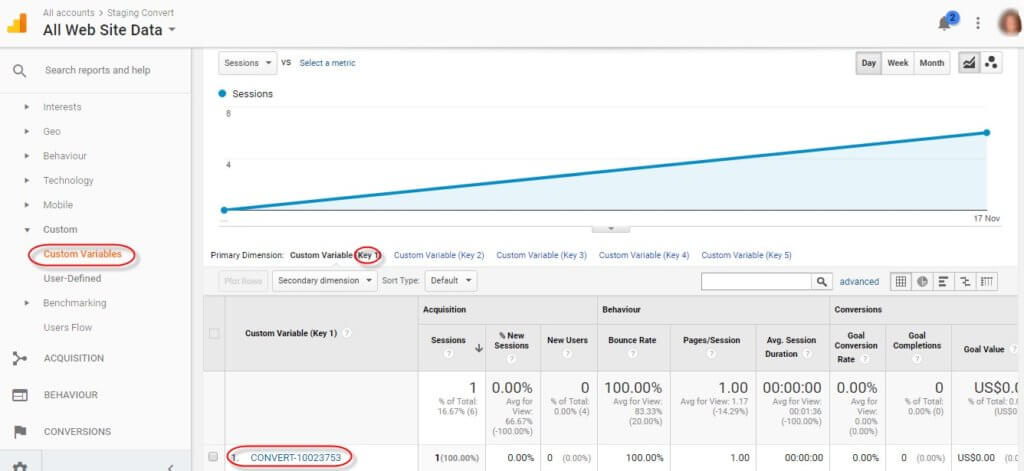Tick the CONVERT-10023753 row checkbox

tap(213, 457)
